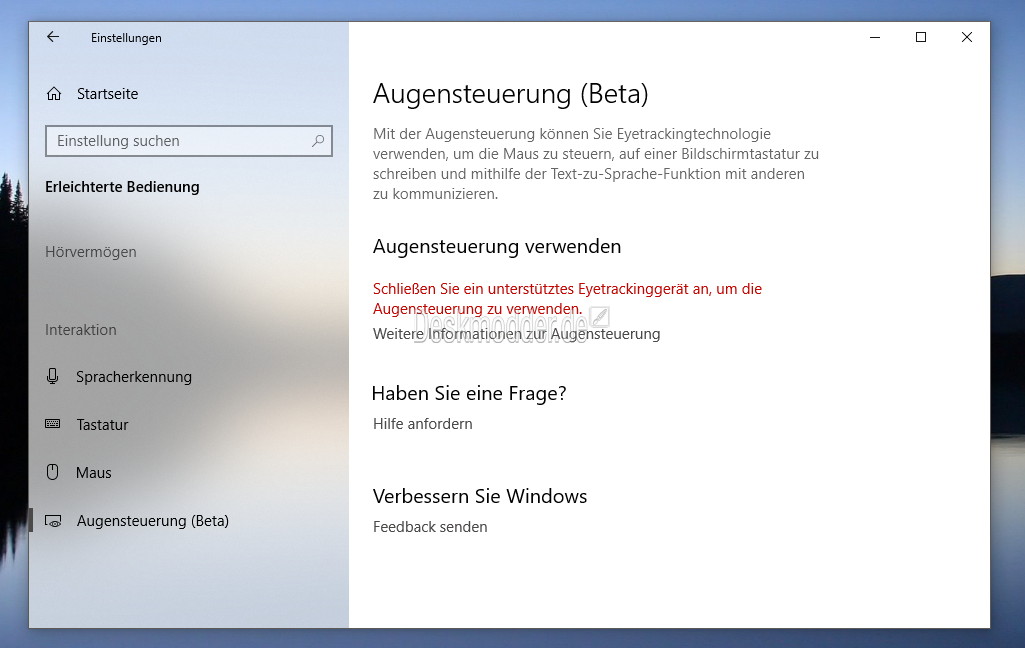Select the Tastatur keyboard icon

point(53,424)
